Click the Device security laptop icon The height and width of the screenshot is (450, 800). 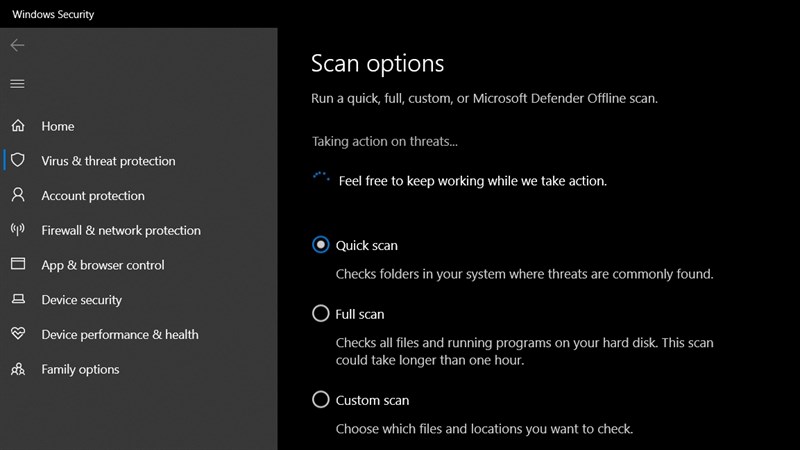[17, 300]
